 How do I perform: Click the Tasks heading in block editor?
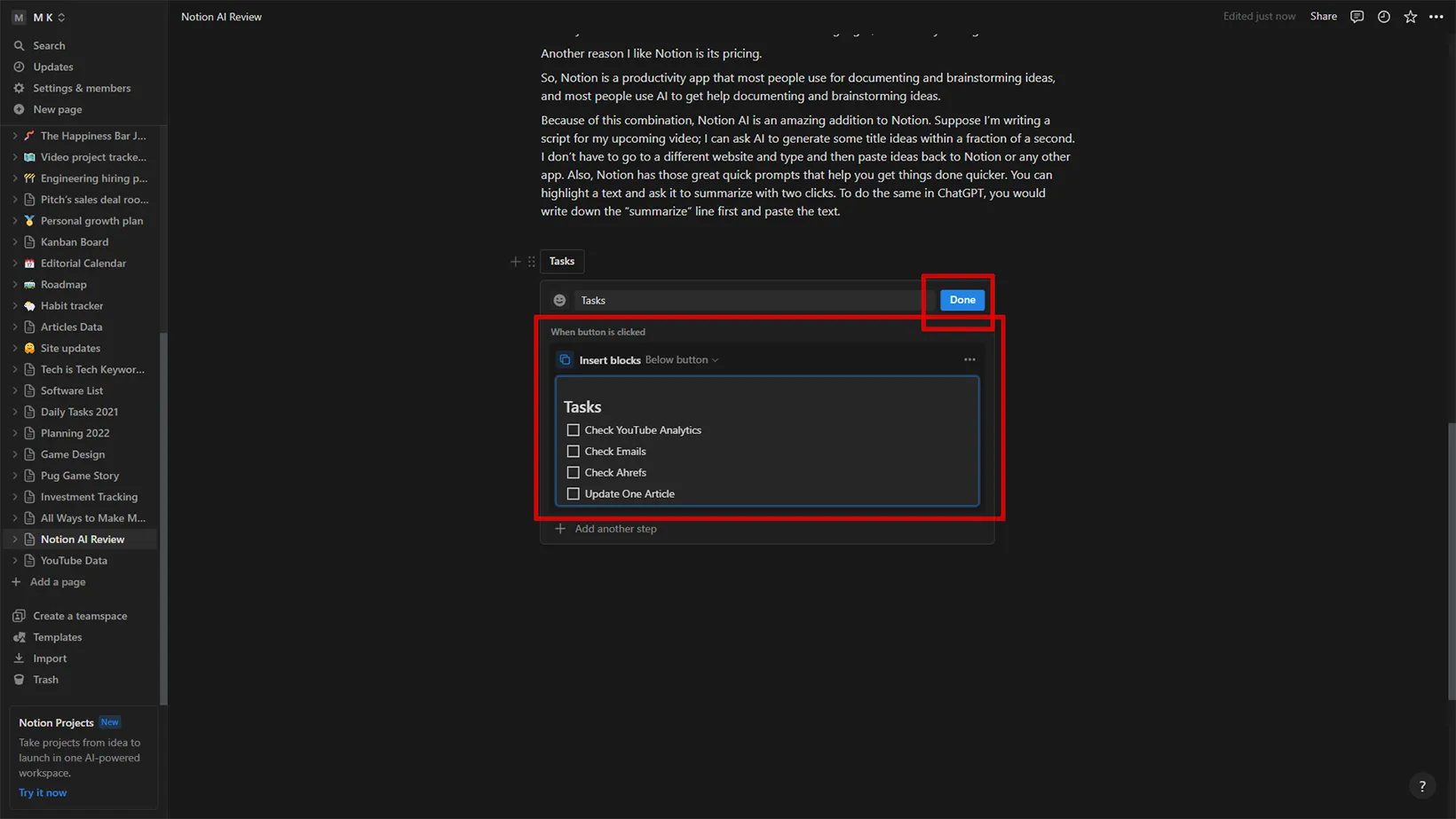click(x=582, y=407)
